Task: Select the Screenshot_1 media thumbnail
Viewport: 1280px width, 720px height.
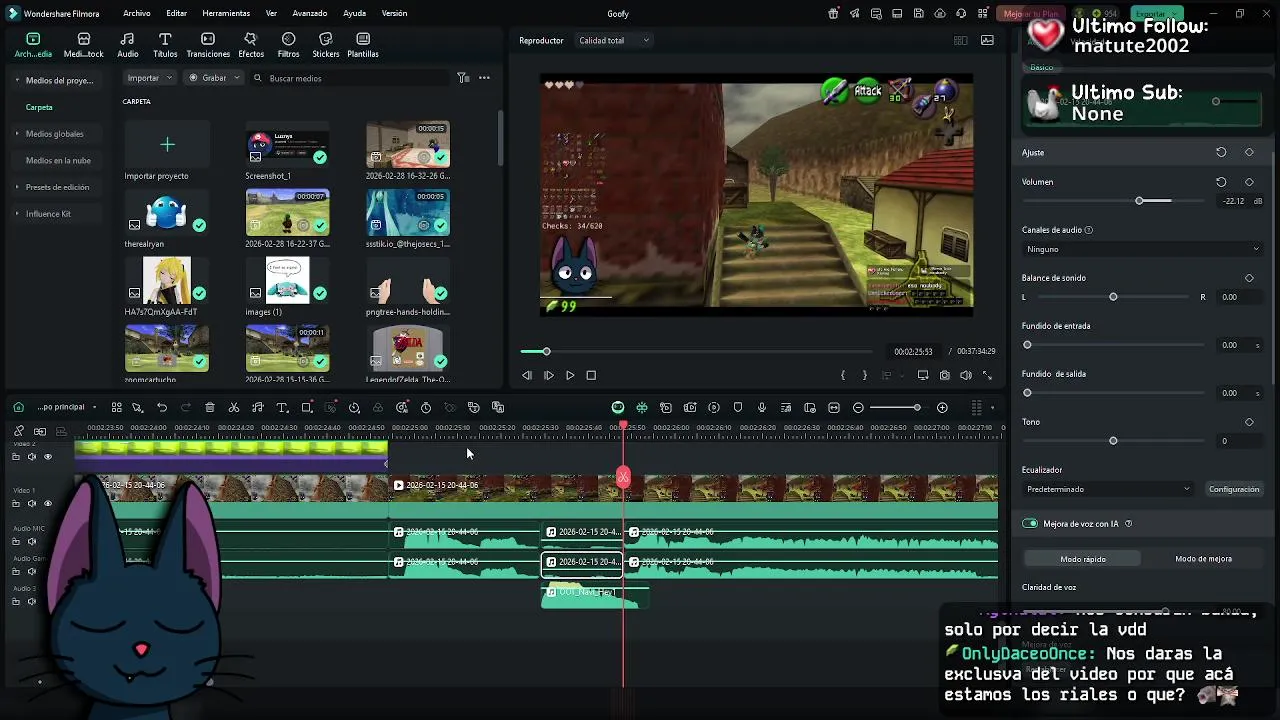Action: [x=288, y=145]
